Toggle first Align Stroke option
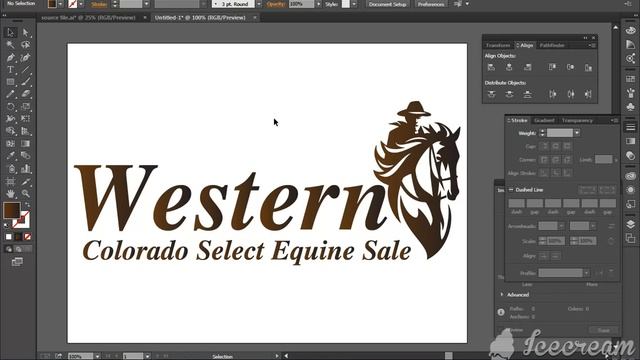The width and height of the screenshot is (640, 360). tap(544, 173)
